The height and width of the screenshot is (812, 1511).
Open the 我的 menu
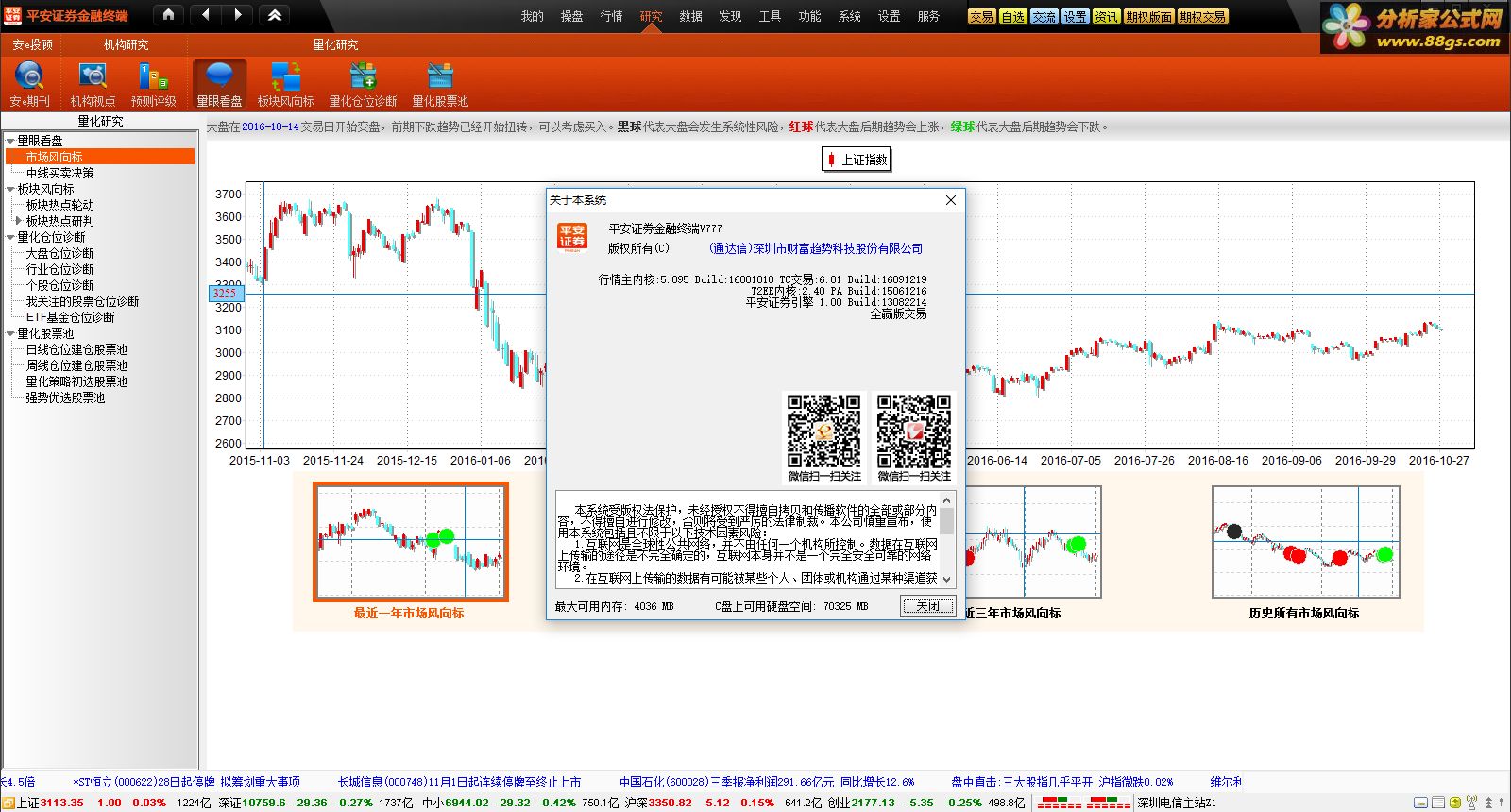click(x=532, y=16)
